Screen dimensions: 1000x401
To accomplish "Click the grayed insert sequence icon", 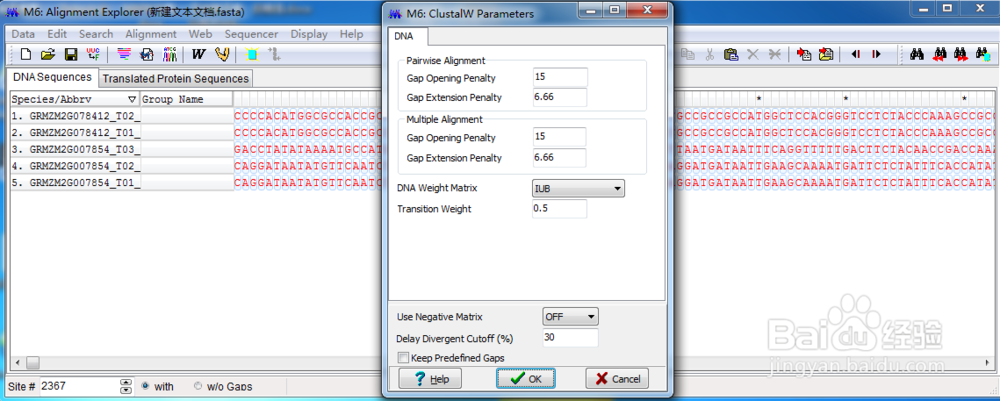I will pyautogui.click(x=274, y=55).
